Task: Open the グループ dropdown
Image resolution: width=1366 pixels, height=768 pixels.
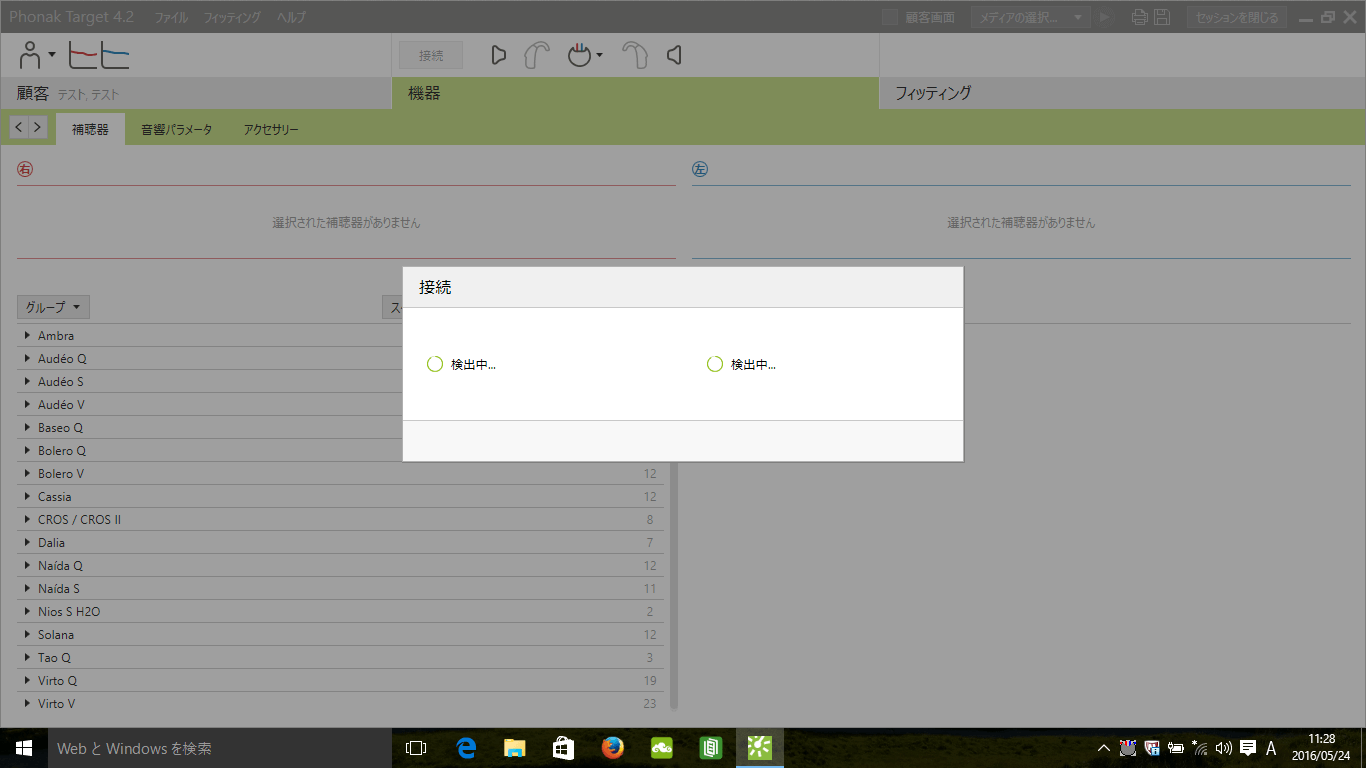Action: (53, 307)
